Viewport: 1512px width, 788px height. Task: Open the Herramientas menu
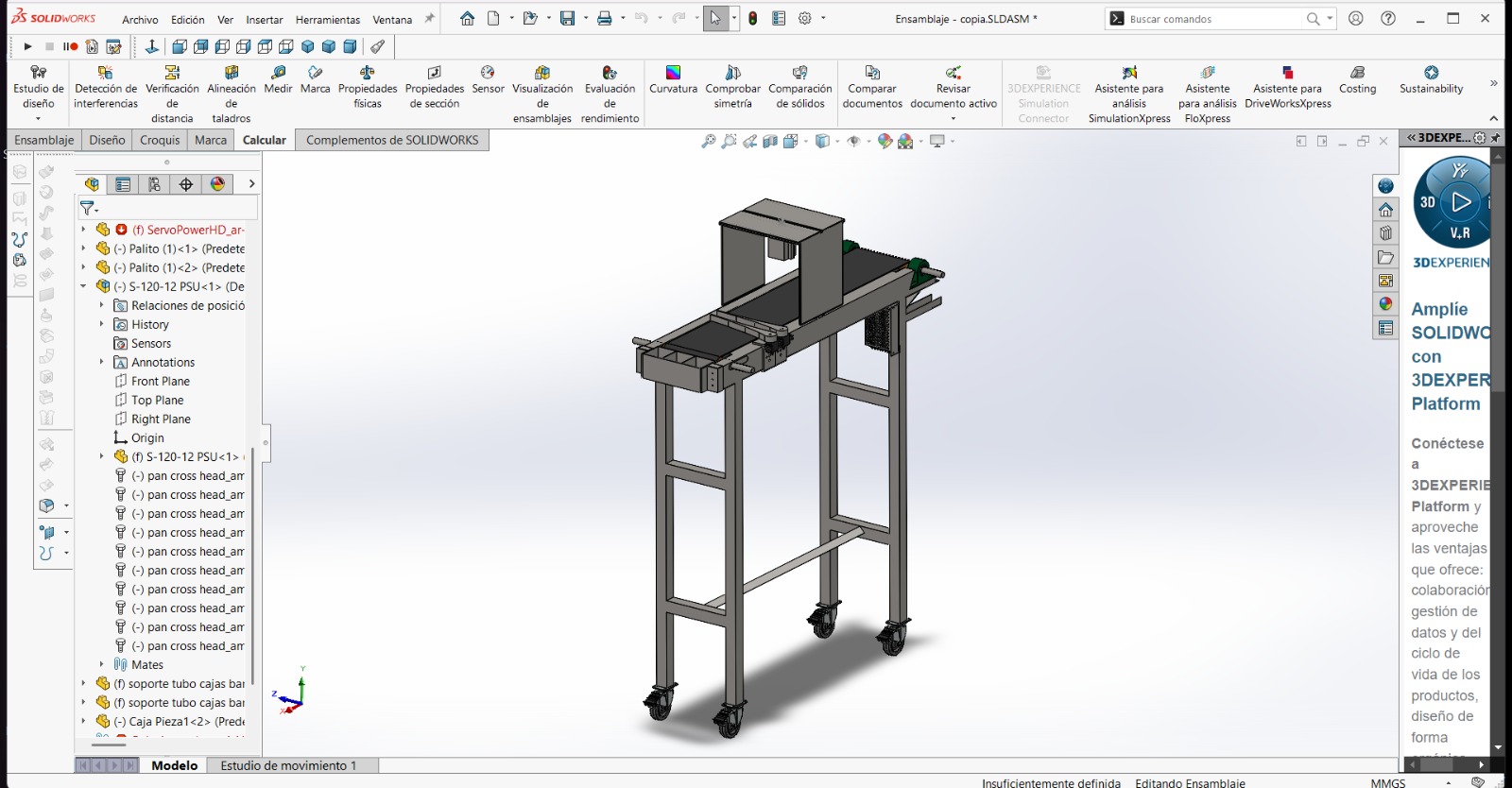pyautogui.click(x=328, y=19)
